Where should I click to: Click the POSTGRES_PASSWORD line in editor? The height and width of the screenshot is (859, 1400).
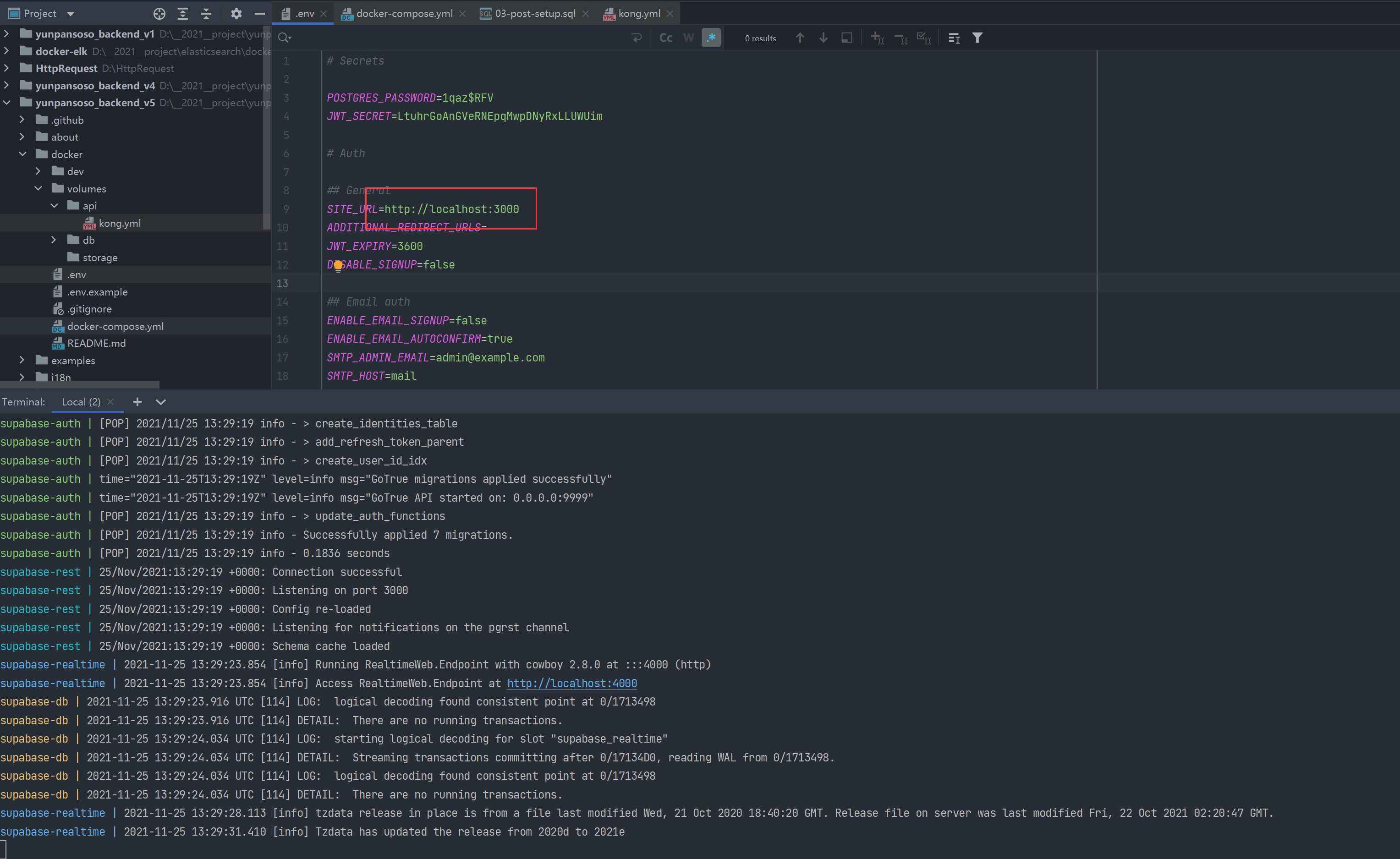[410, 98]
